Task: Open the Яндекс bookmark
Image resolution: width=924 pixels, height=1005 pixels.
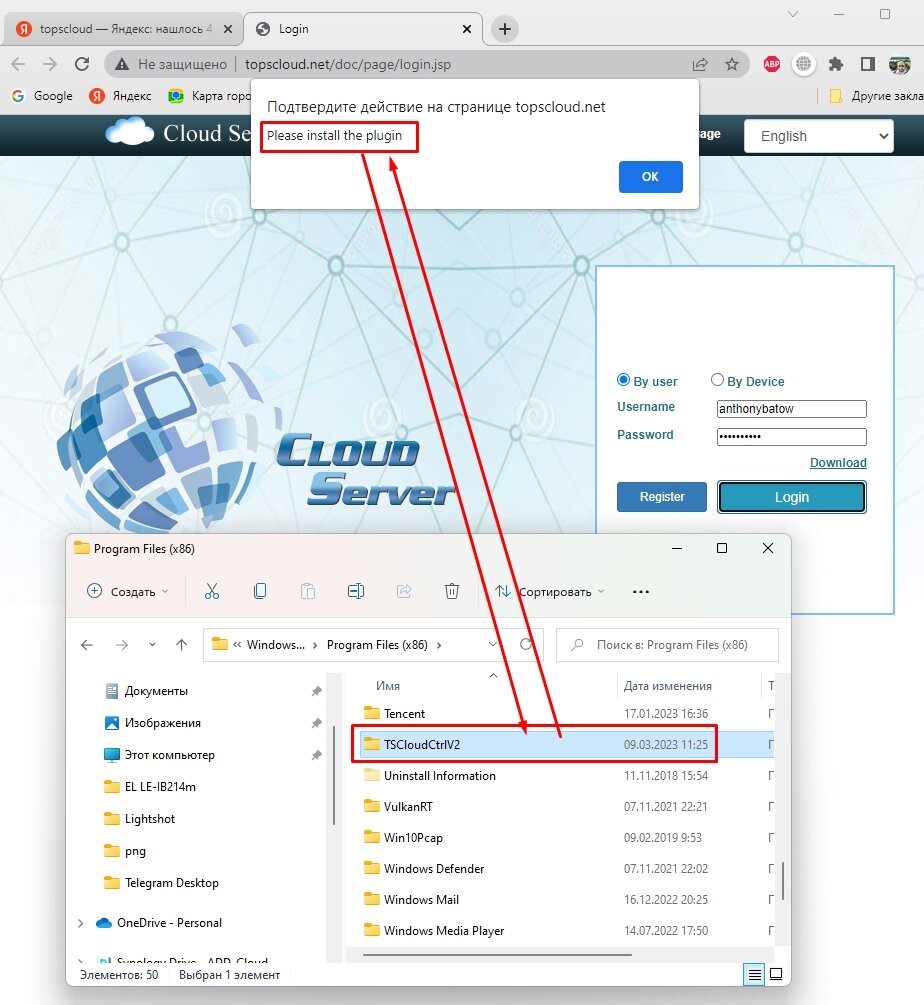Action: 121,96
